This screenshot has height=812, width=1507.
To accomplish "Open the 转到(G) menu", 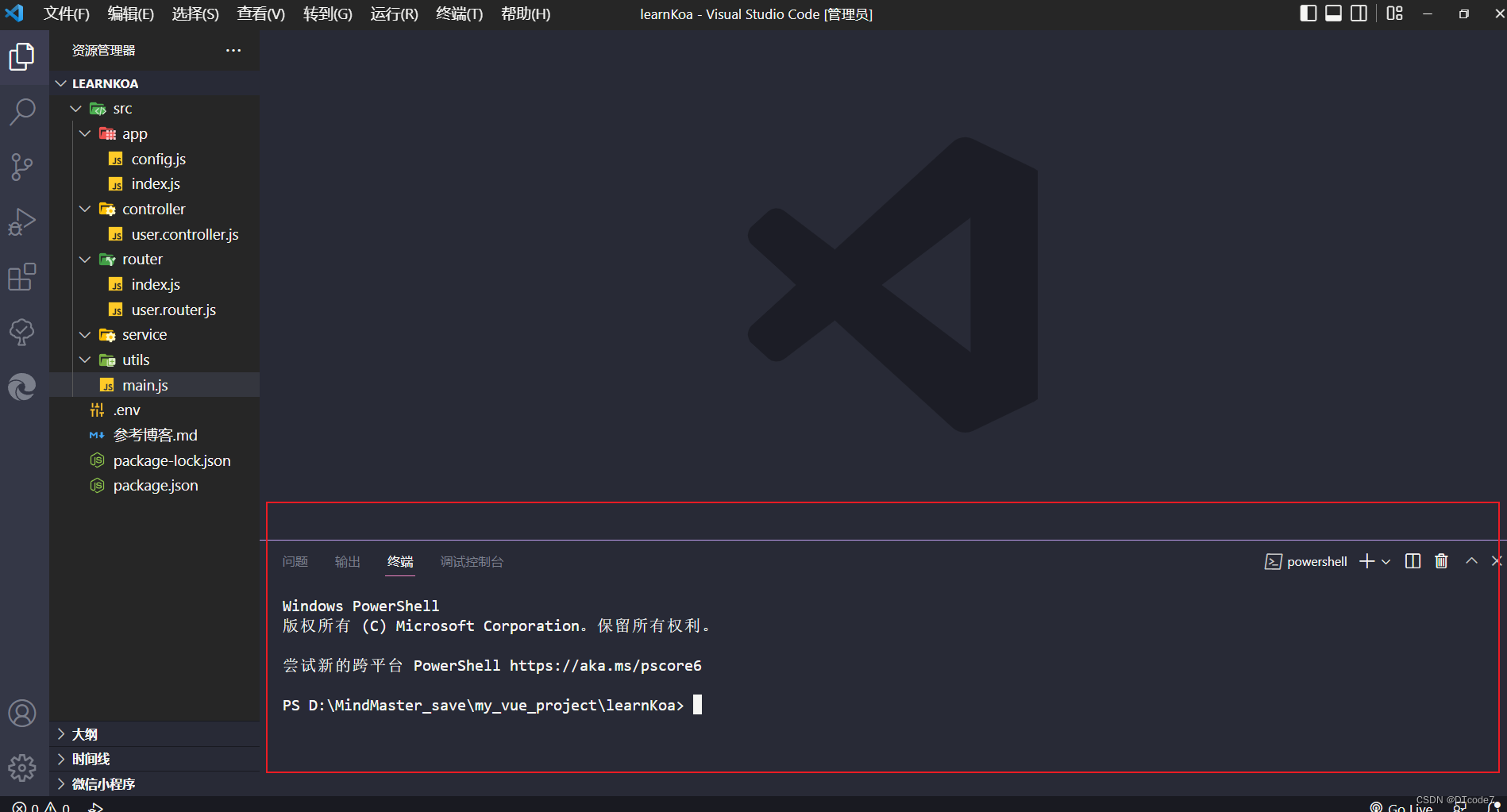I will [328, 13].
